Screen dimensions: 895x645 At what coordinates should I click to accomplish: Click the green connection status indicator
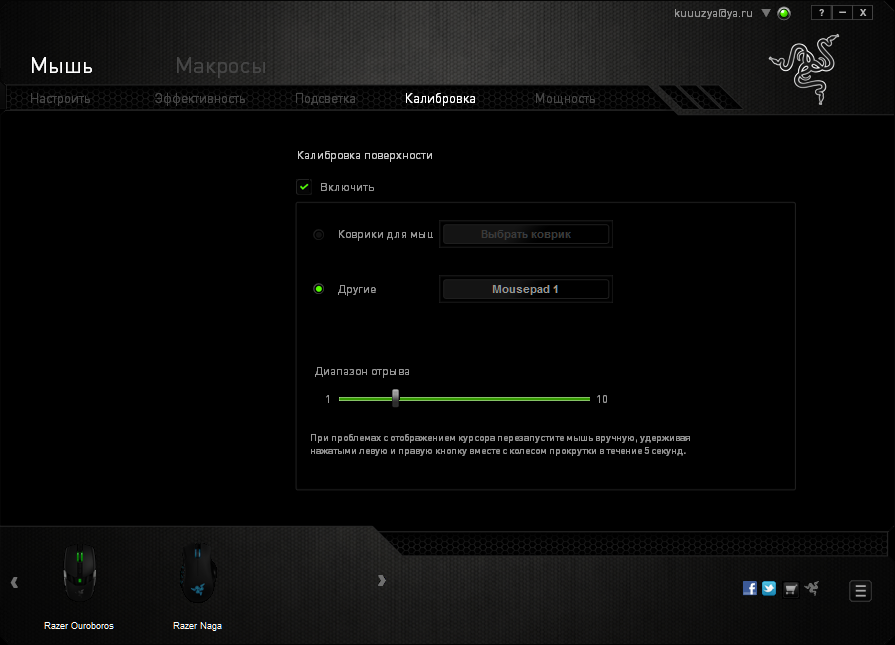(784, 13)
